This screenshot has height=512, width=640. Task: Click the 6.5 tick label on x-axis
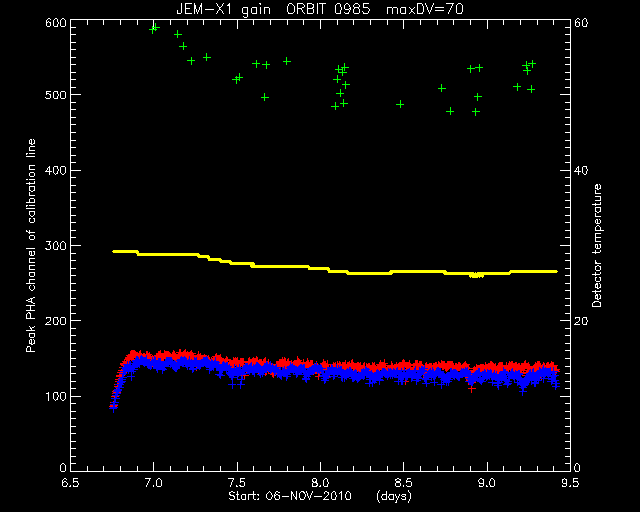point(70,483)
